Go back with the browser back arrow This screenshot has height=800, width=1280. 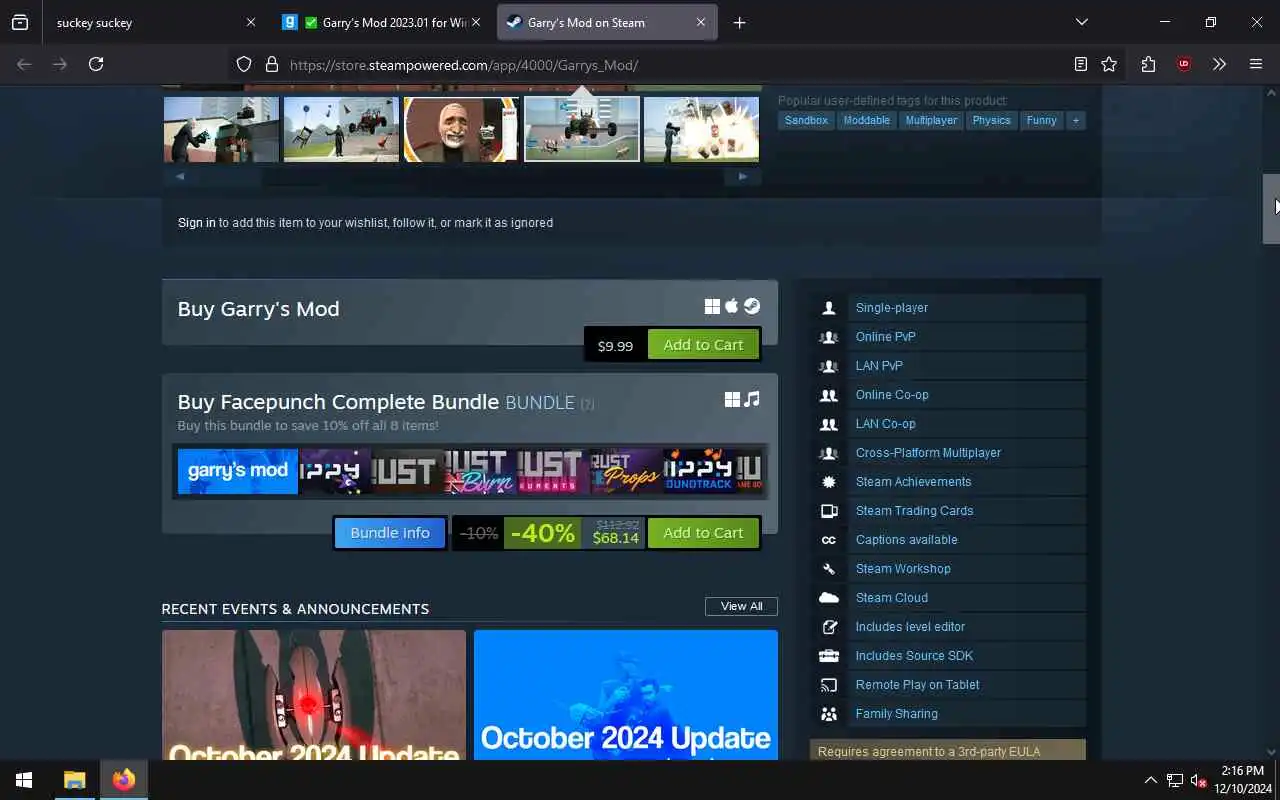24,64
